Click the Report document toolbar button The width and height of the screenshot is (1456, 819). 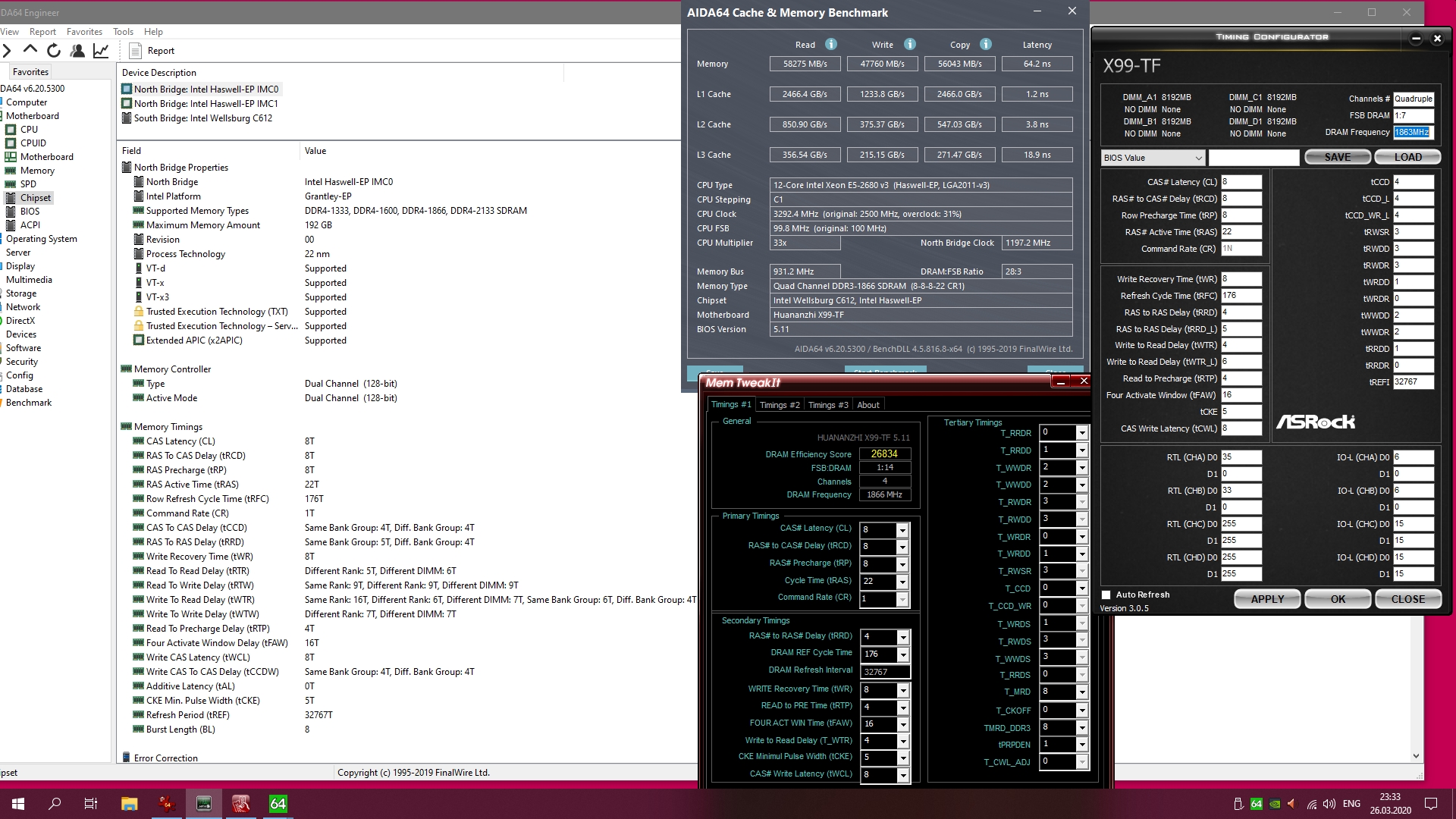point(152,51)
